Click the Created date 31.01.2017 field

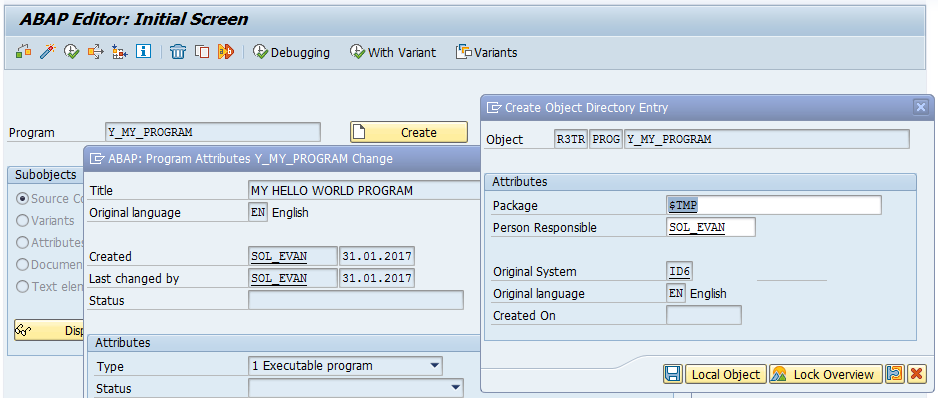(x=377, y=256)
